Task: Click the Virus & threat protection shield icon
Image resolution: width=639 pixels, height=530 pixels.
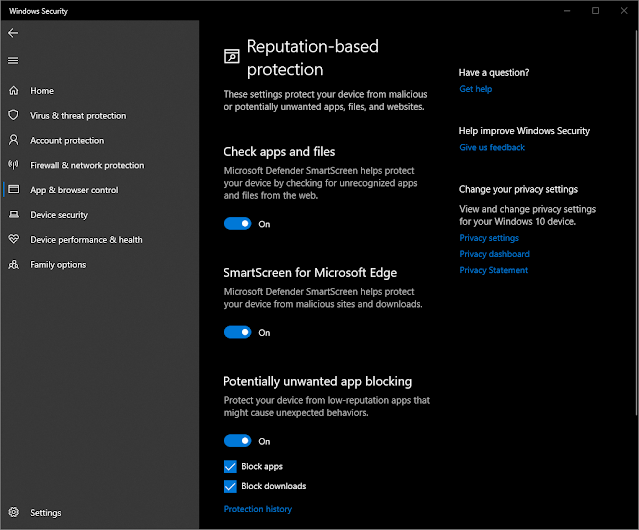Action: point(13,115)
